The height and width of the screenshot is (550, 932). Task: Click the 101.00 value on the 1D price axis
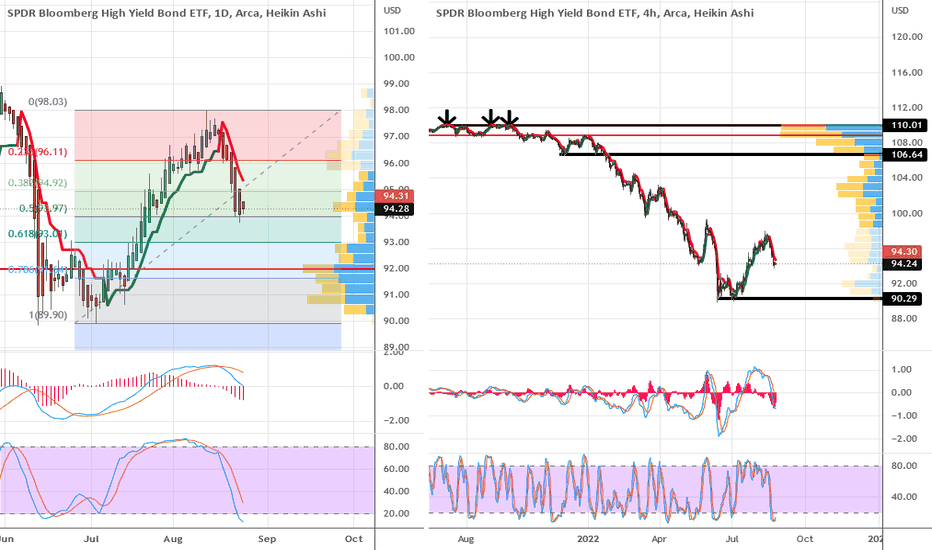click(x=399, y=31)
